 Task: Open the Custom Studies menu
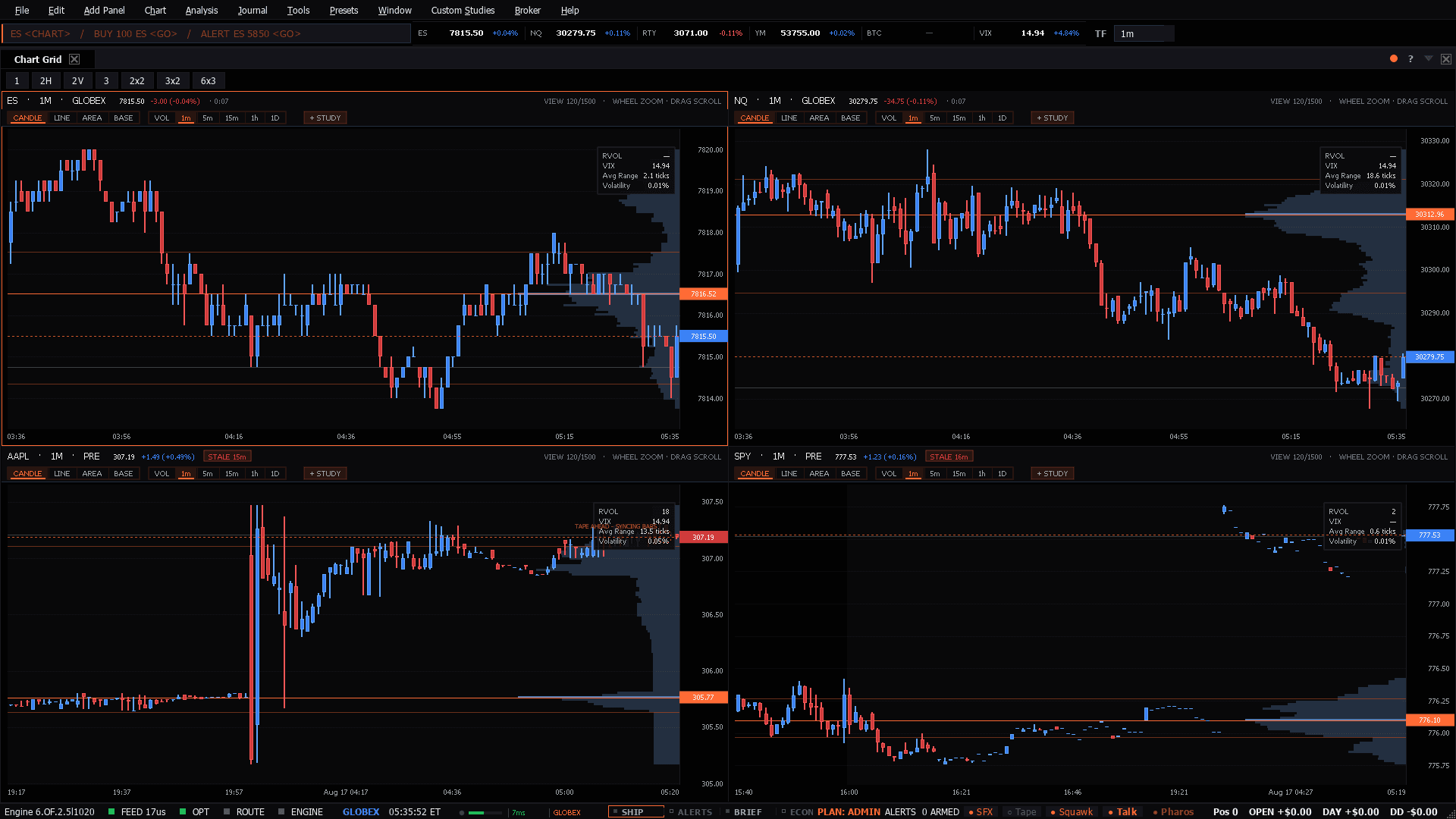coord(463,10)
